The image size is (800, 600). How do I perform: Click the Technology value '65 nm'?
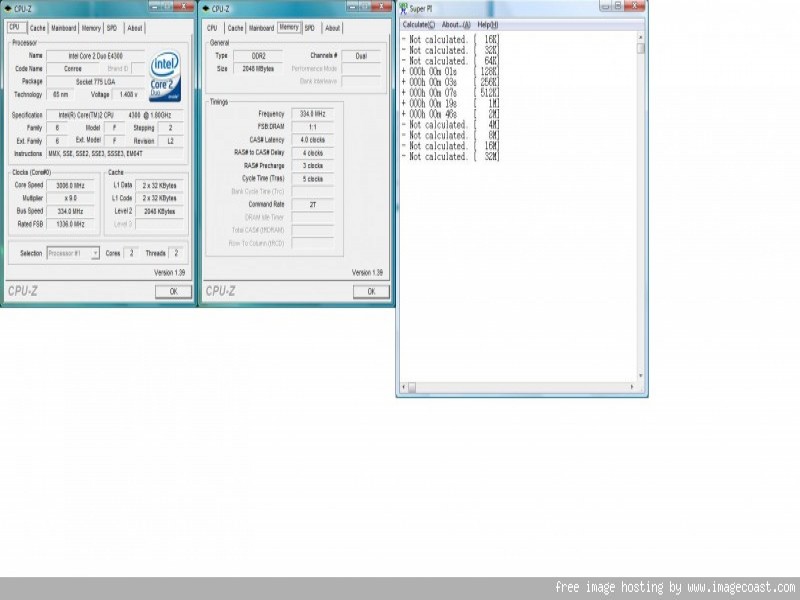click(60, 94)
